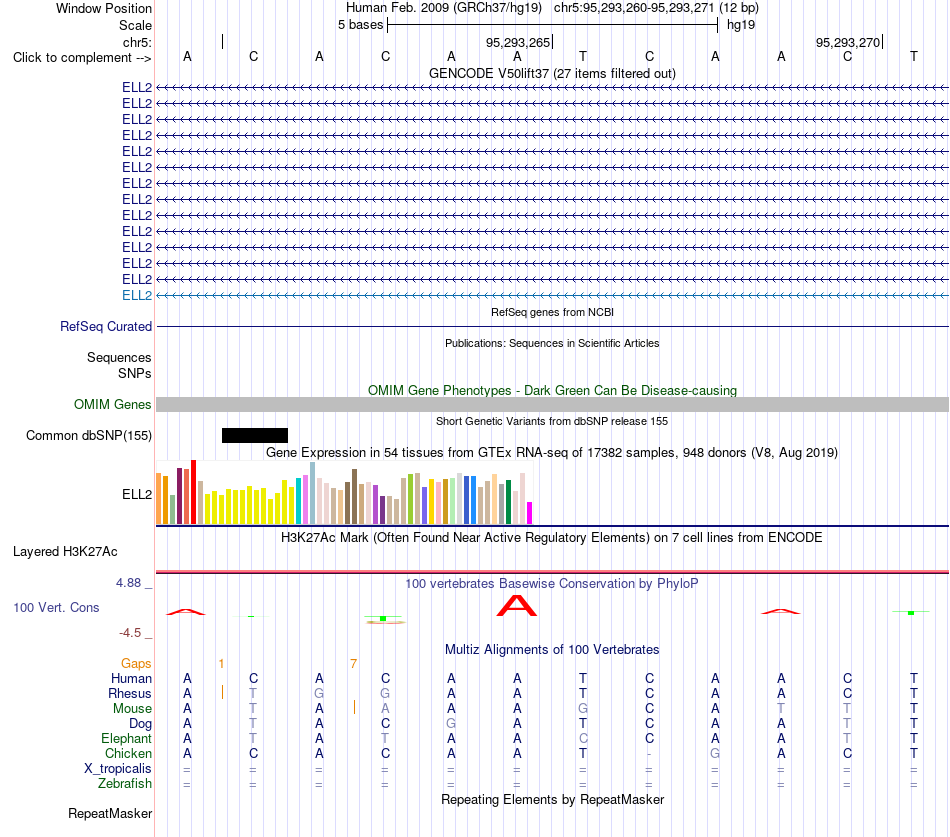Open 'Short Genetic Variants from dbSNP release 155' title
Screen dimensions: 950x837
point(552,421)
